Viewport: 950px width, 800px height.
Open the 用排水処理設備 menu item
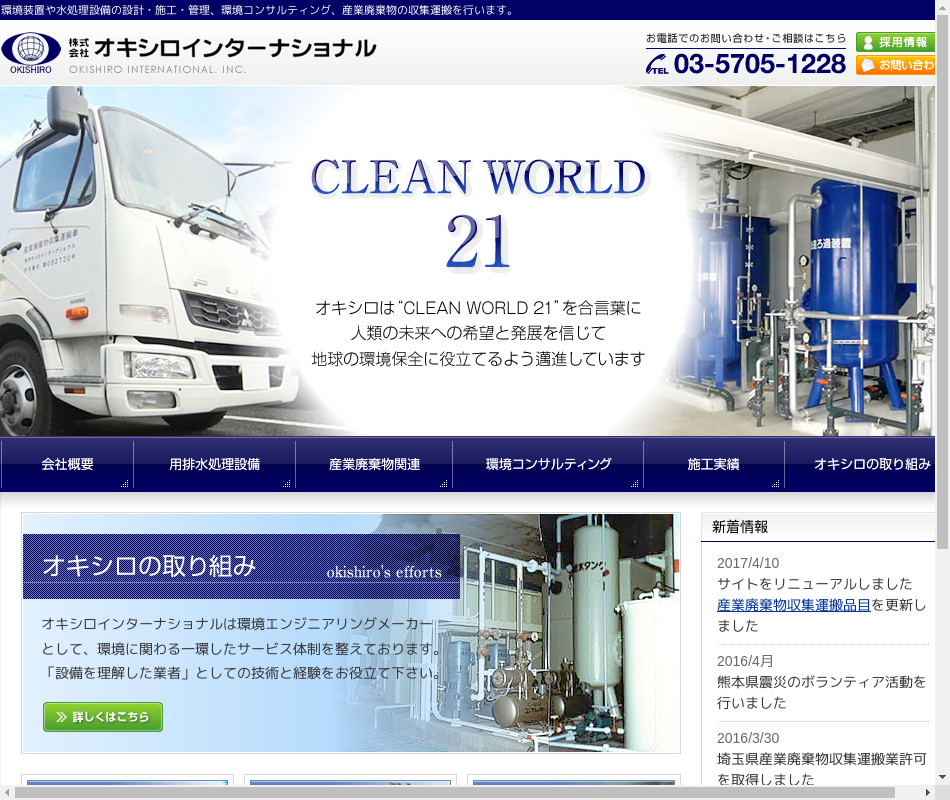pyautogui.click(x=214, y=464)
